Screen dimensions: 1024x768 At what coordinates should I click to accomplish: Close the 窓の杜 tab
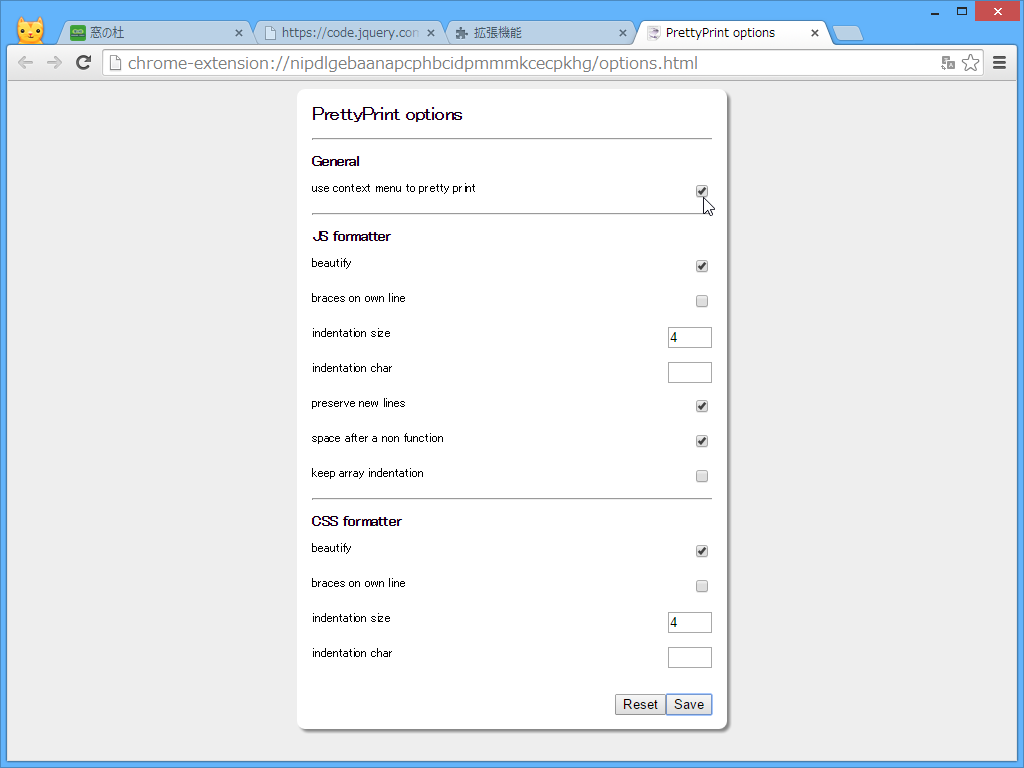[x=239, y=33]
